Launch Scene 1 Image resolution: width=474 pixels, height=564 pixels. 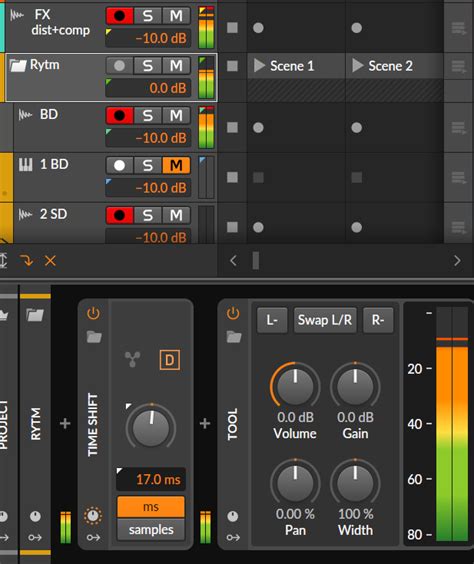(259, 66)
